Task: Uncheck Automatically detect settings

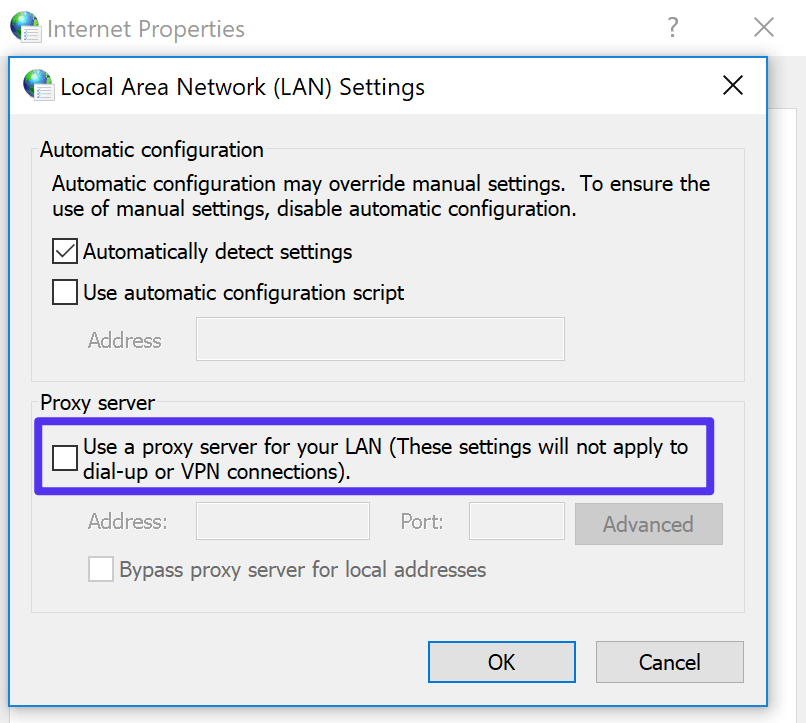Action: click(x=64, y=251)
